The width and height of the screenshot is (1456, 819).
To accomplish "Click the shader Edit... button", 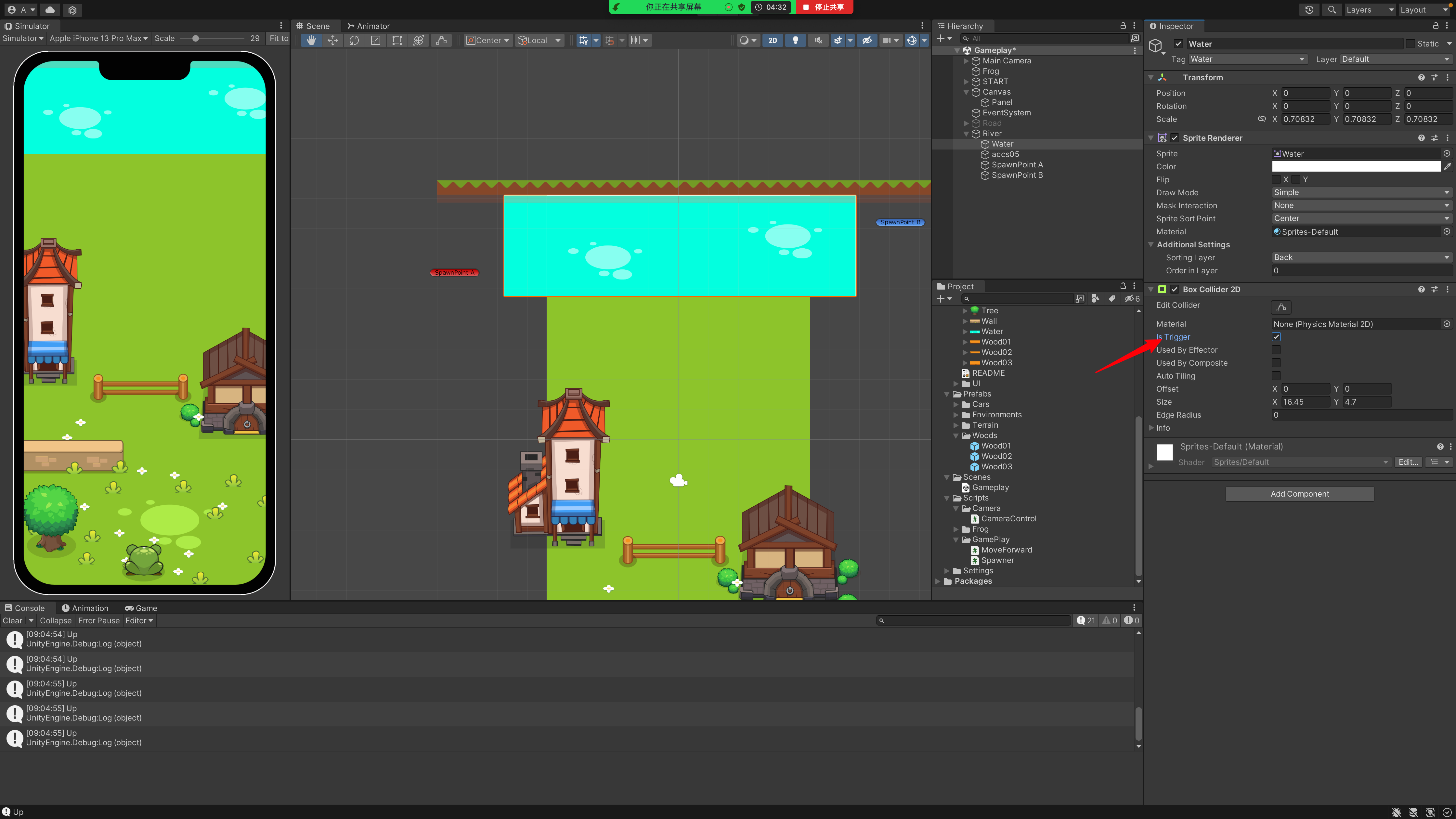I will (1407, 462).
